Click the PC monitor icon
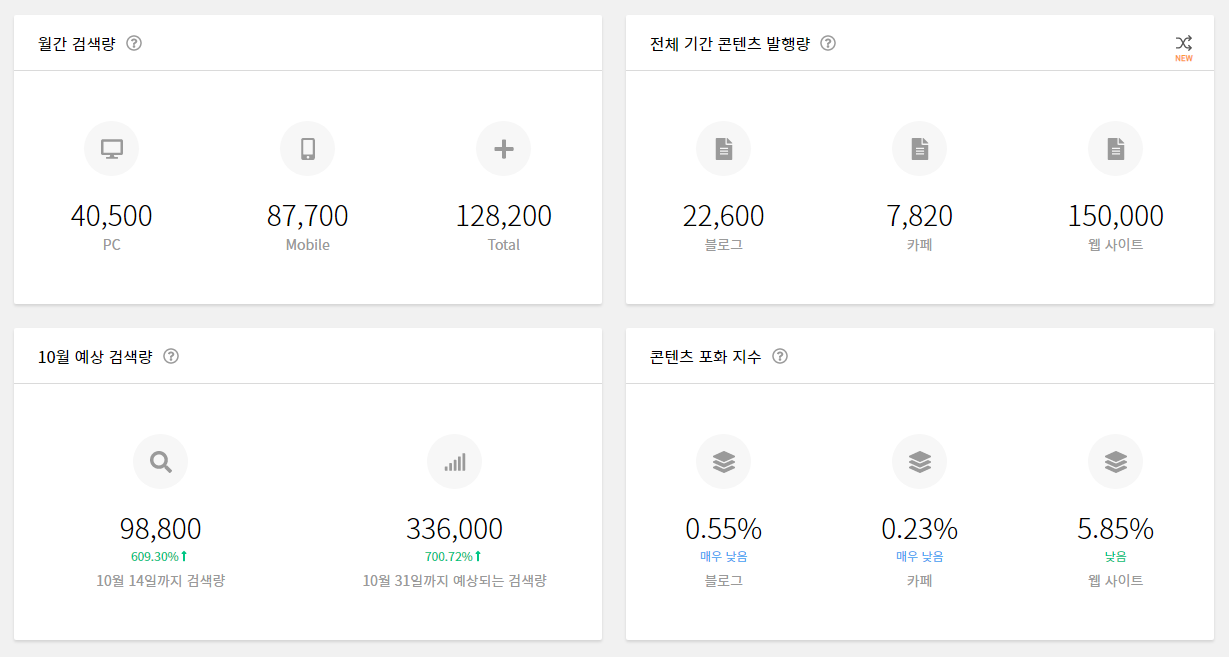The height and width of the screenshot is (657, 1229). [x=111, y=149]
